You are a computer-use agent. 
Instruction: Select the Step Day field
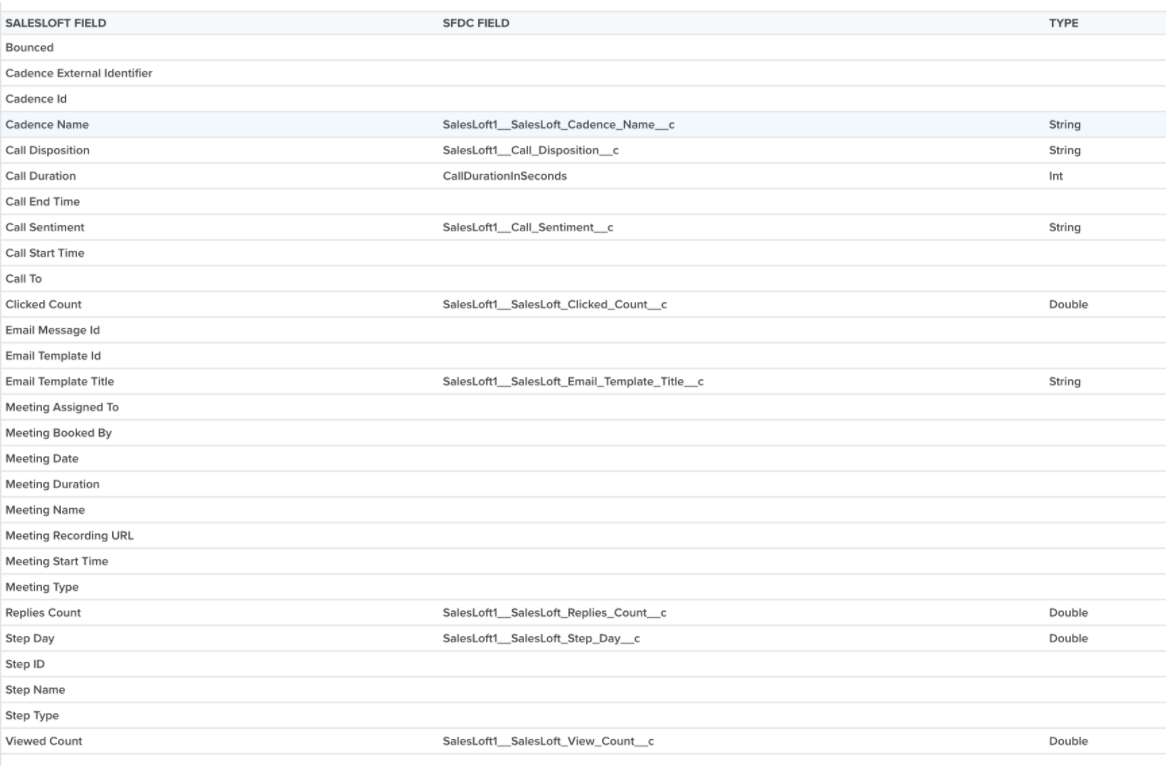(30, 638)
